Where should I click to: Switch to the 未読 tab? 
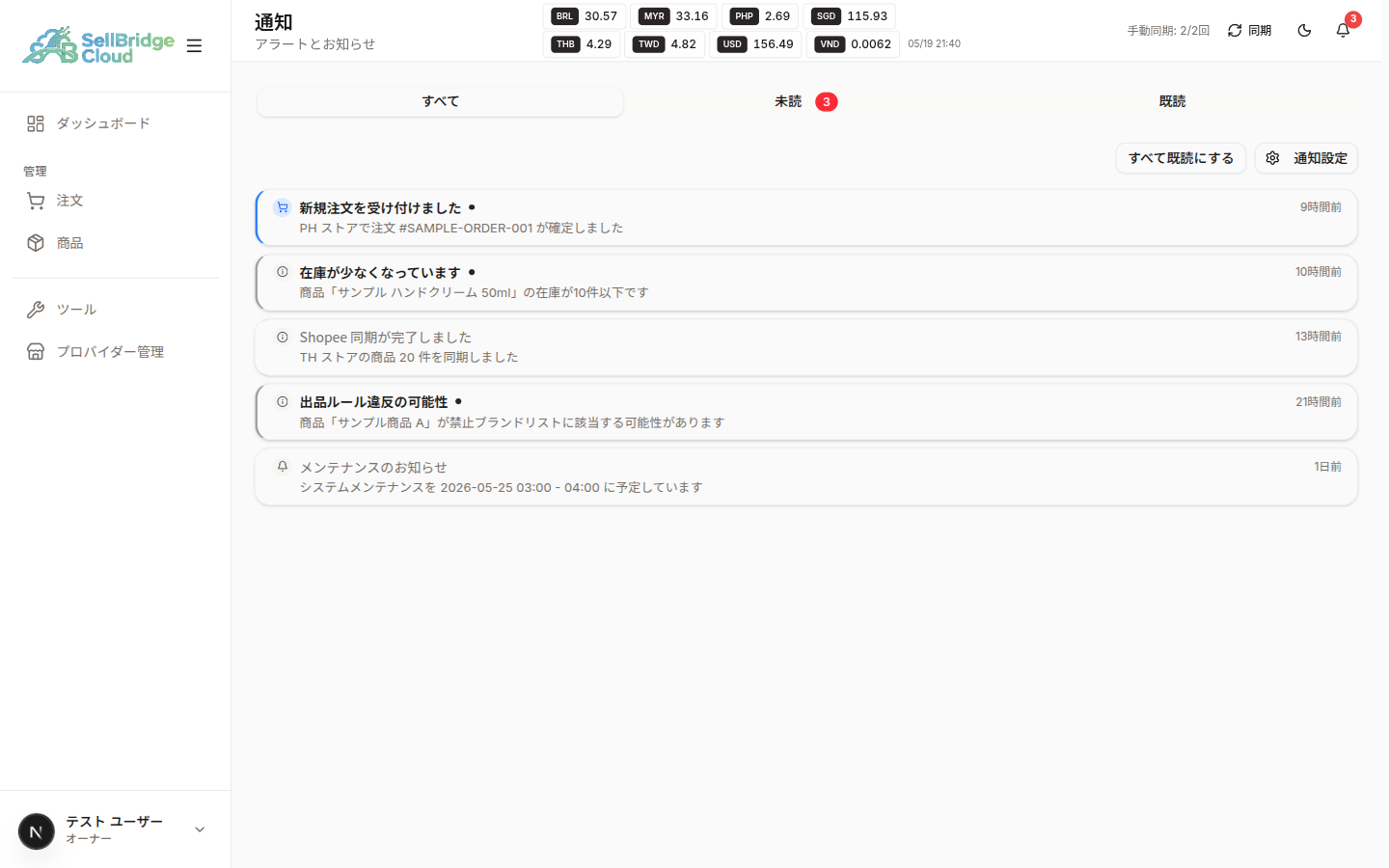tap(805, 101)
